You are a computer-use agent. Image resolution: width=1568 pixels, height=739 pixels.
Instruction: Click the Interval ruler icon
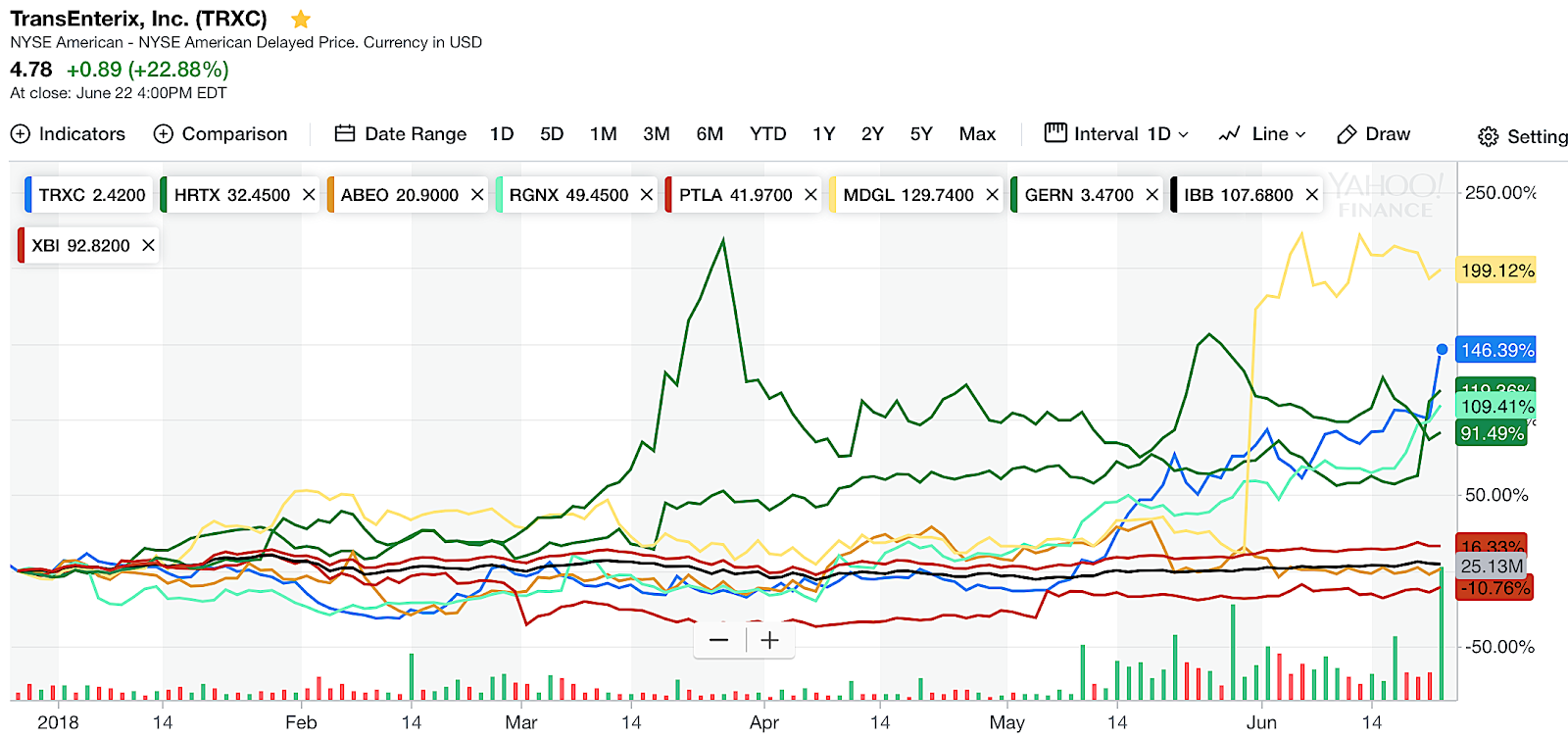pos(1055,132)
